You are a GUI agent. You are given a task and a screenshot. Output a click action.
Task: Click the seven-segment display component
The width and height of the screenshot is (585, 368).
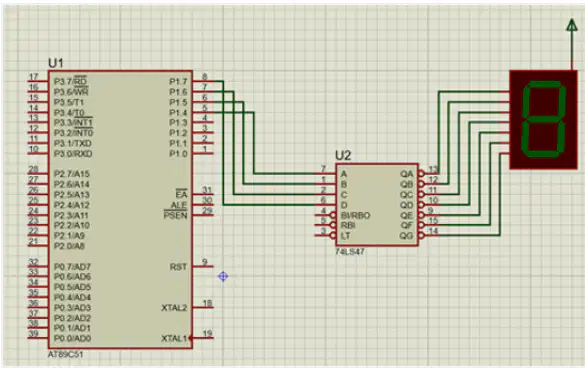[x=543, y=119]
